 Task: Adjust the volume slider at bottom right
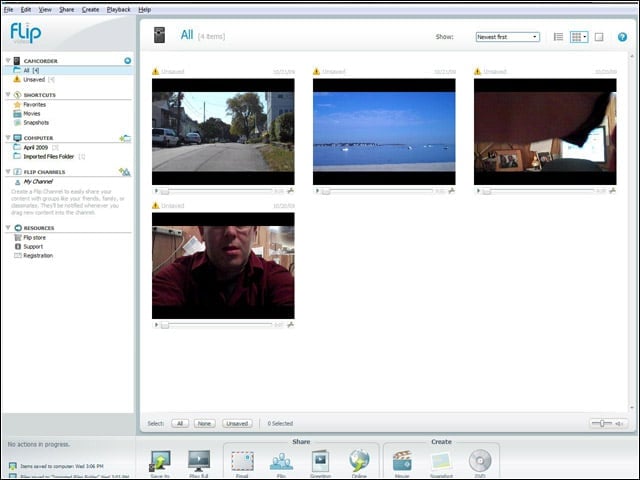coord(602,424)
